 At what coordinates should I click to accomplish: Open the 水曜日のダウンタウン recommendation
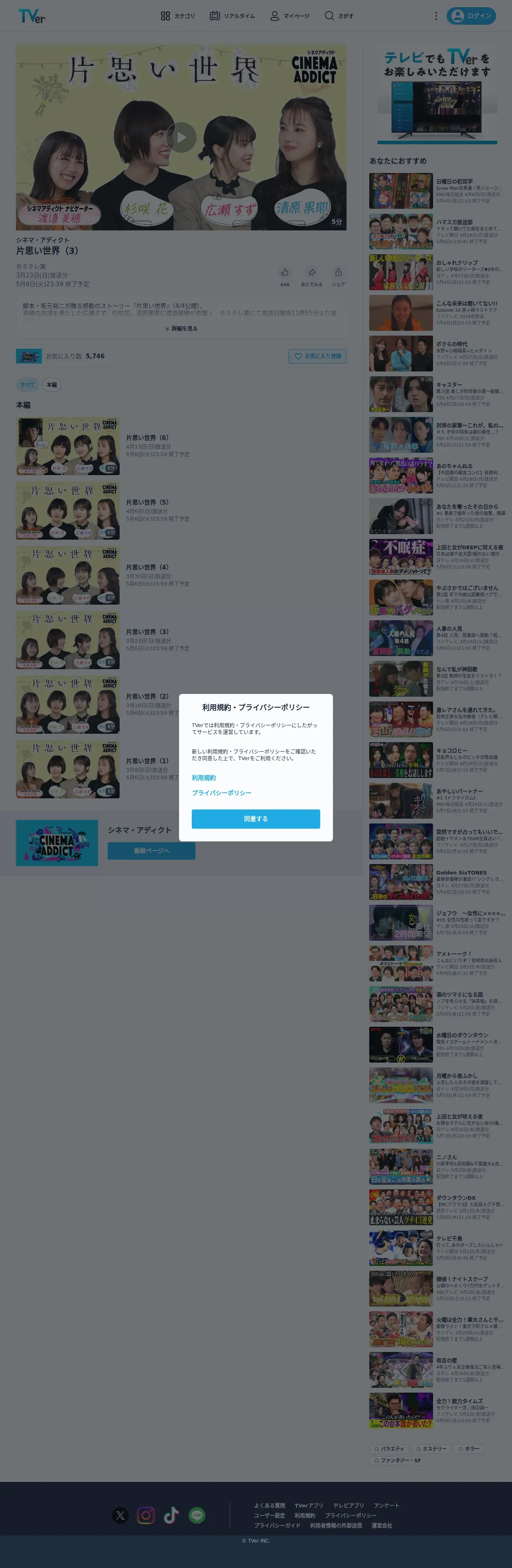[437, 1045]
